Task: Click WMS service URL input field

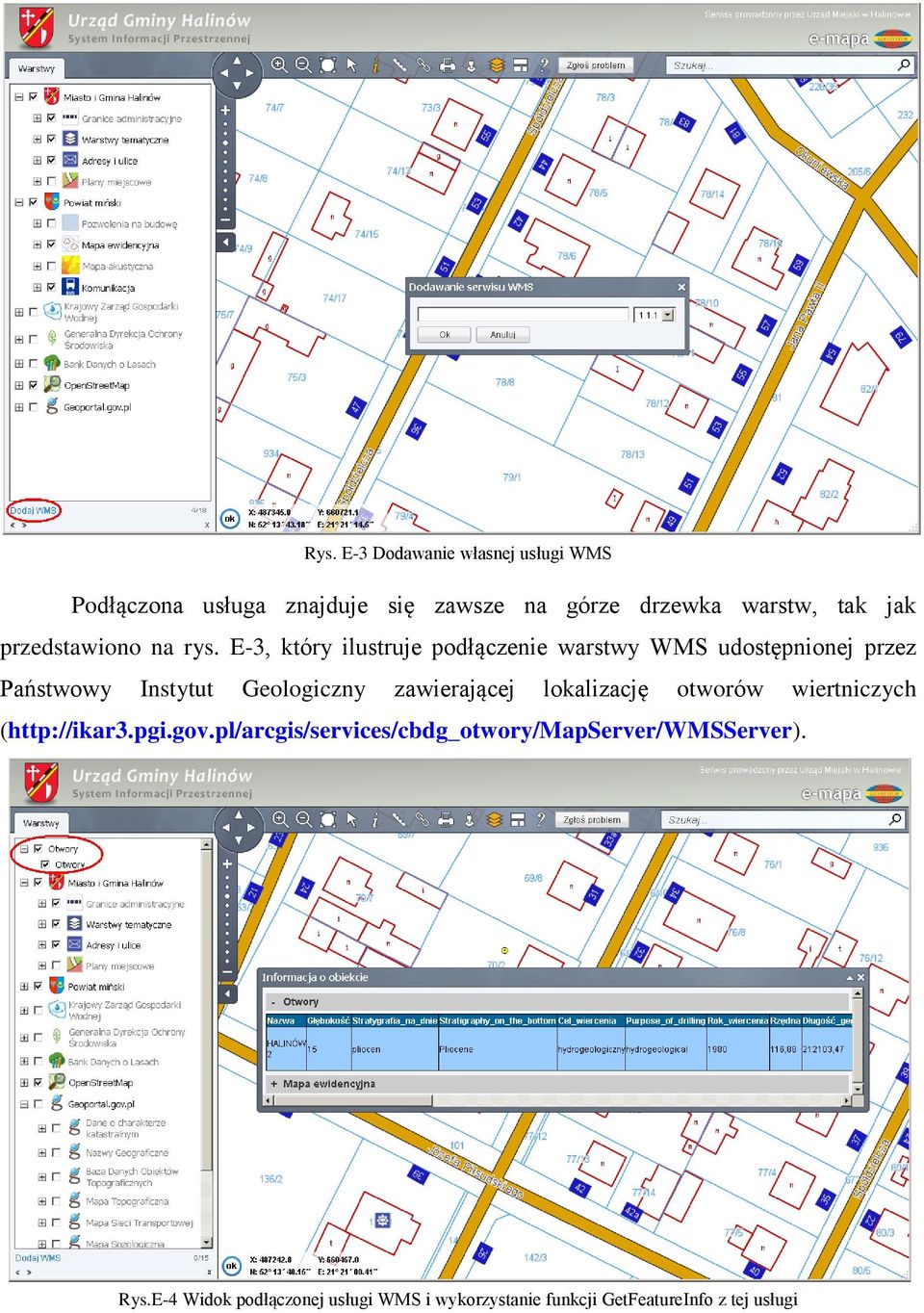Action: [523, 315]
